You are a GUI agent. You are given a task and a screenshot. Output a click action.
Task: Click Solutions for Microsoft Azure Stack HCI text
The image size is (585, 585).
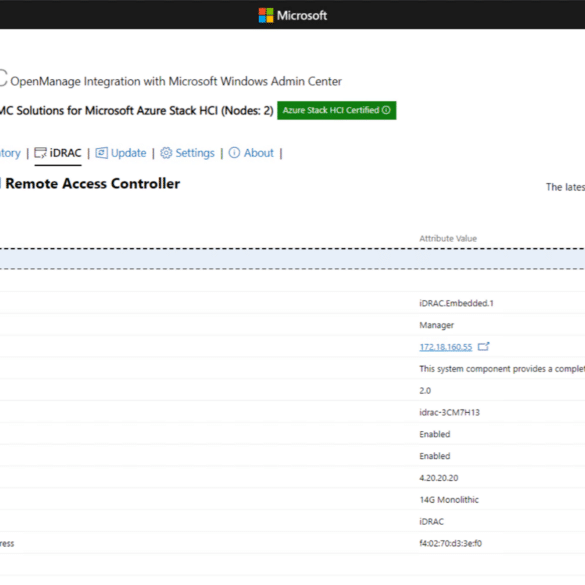click(117, 110)
